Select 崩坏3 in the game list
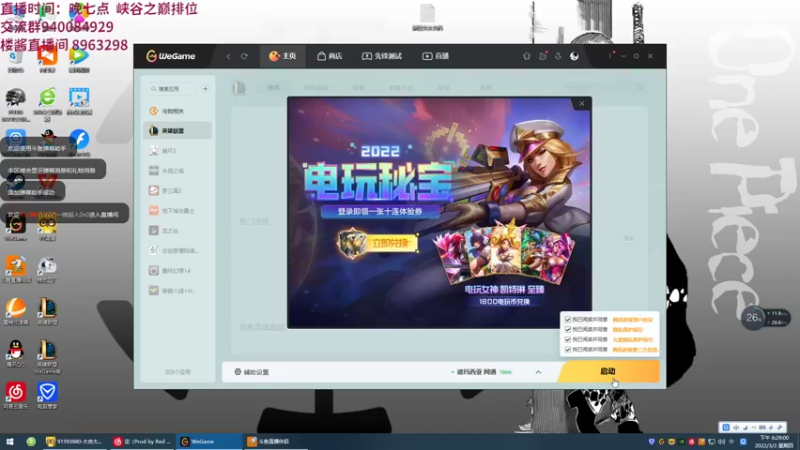 tap(178, 151)
